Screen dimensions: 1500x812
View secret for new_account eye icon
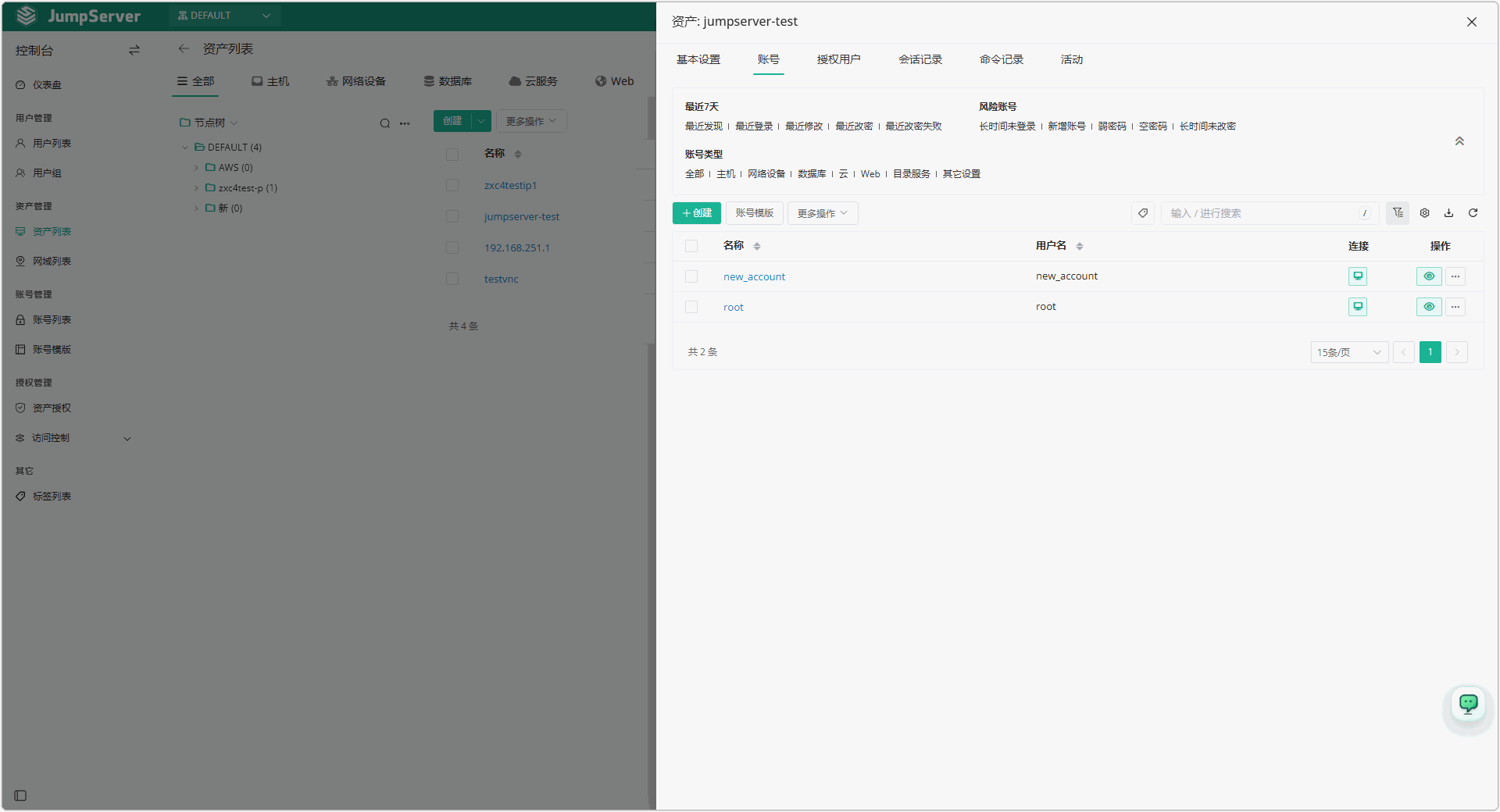tap(1429, 276)
